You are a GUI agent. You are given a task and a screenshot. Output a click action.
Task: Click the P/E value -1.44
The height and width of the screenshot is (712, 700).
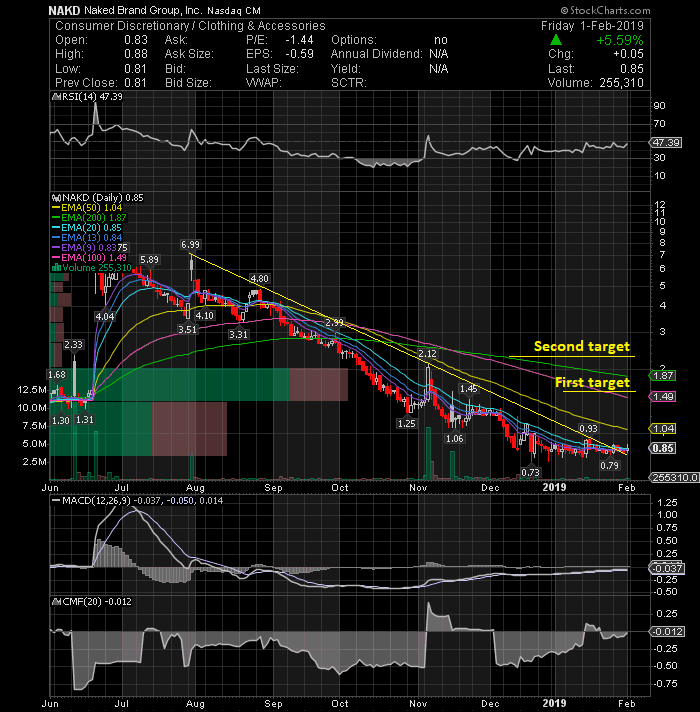coord(299,40)
